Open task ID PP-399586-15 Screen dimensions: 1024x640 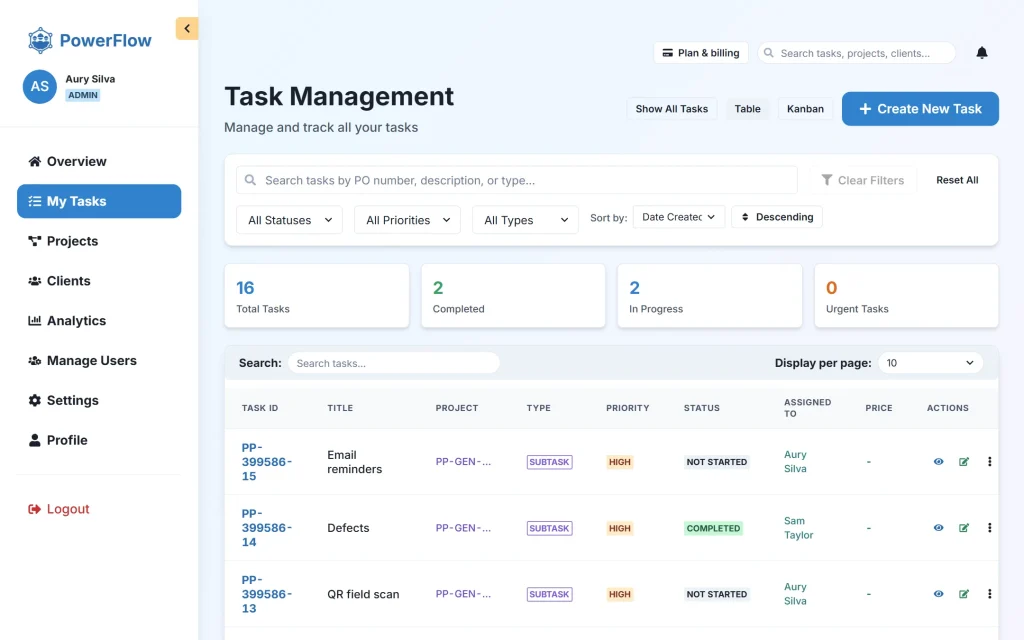(x=266, y=462)
